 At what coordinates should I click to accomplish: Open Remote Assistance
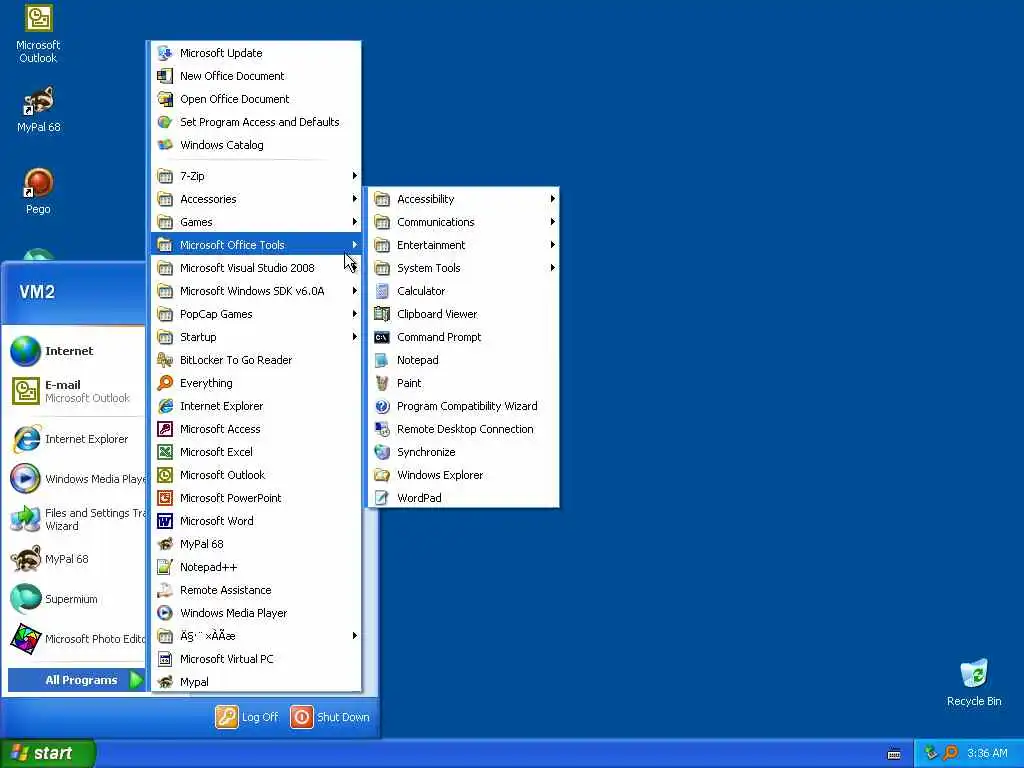click(x=256, y=590)
